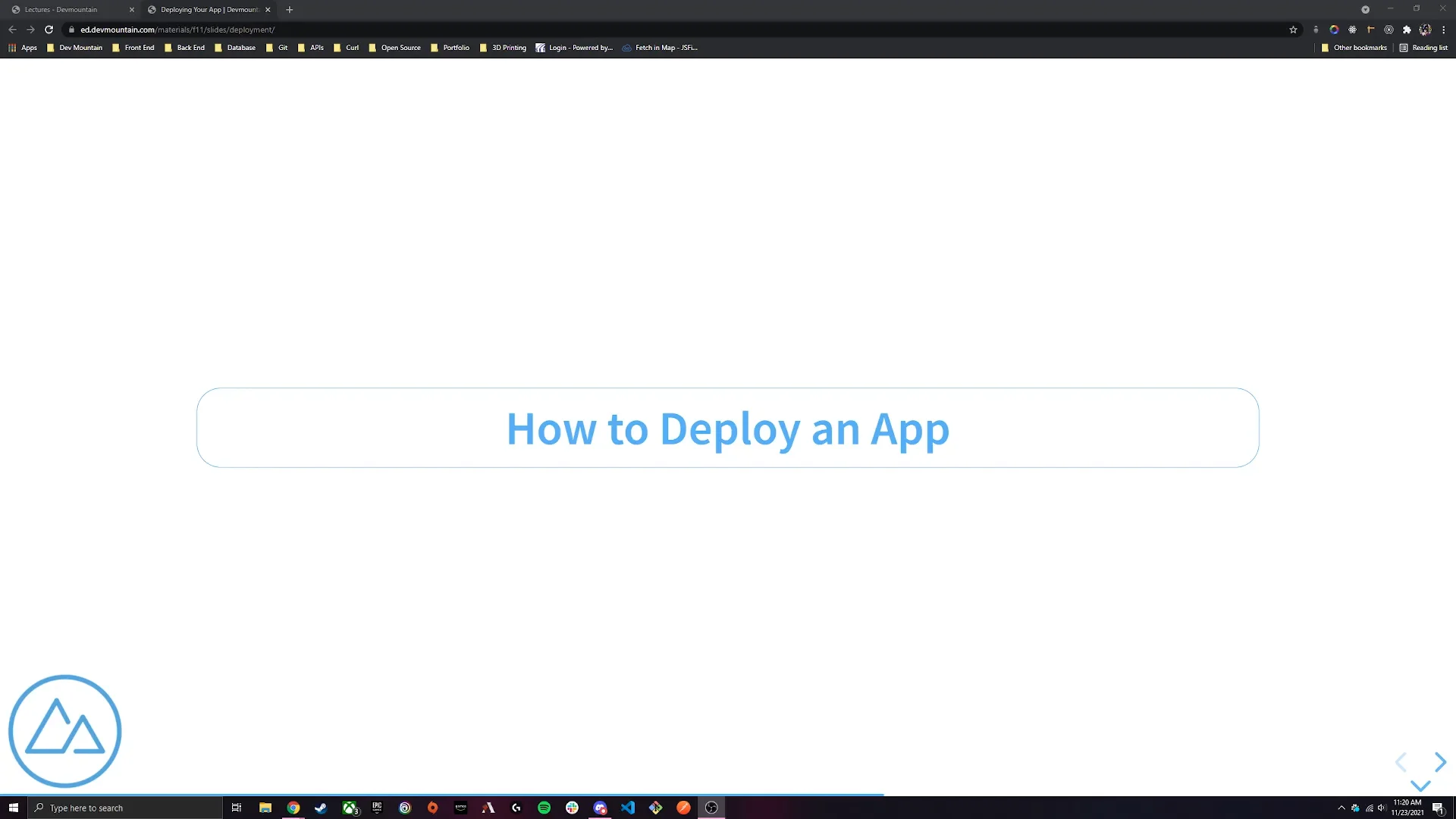Open a new browser tab
The height and width of the screenshot is (819, 1456).
point(289,10)
